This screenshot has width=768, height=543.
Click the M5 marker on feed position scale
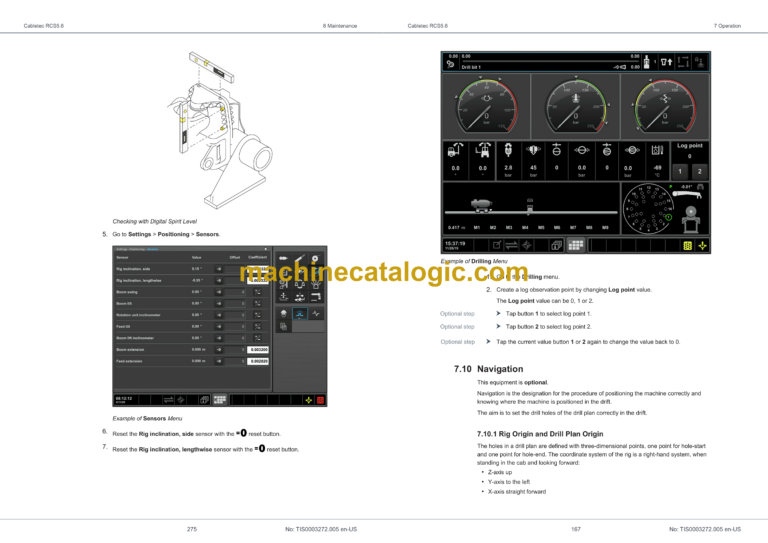[541, 228]
